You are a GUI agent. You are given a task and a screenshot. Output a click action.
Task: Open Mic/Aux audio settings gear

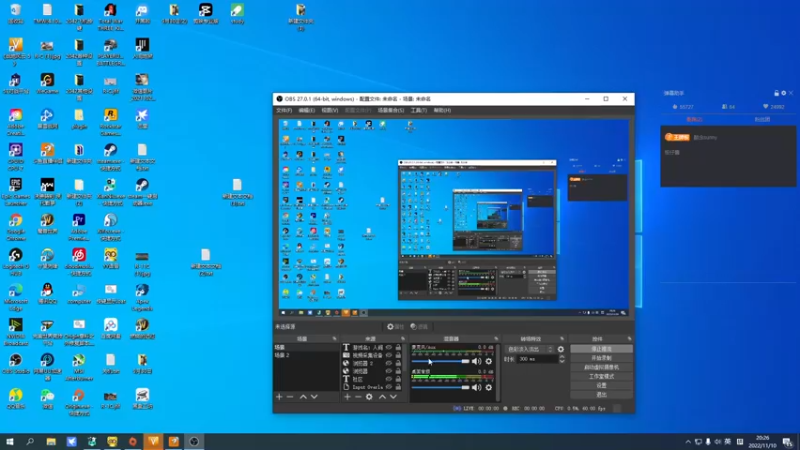(489, 361)
